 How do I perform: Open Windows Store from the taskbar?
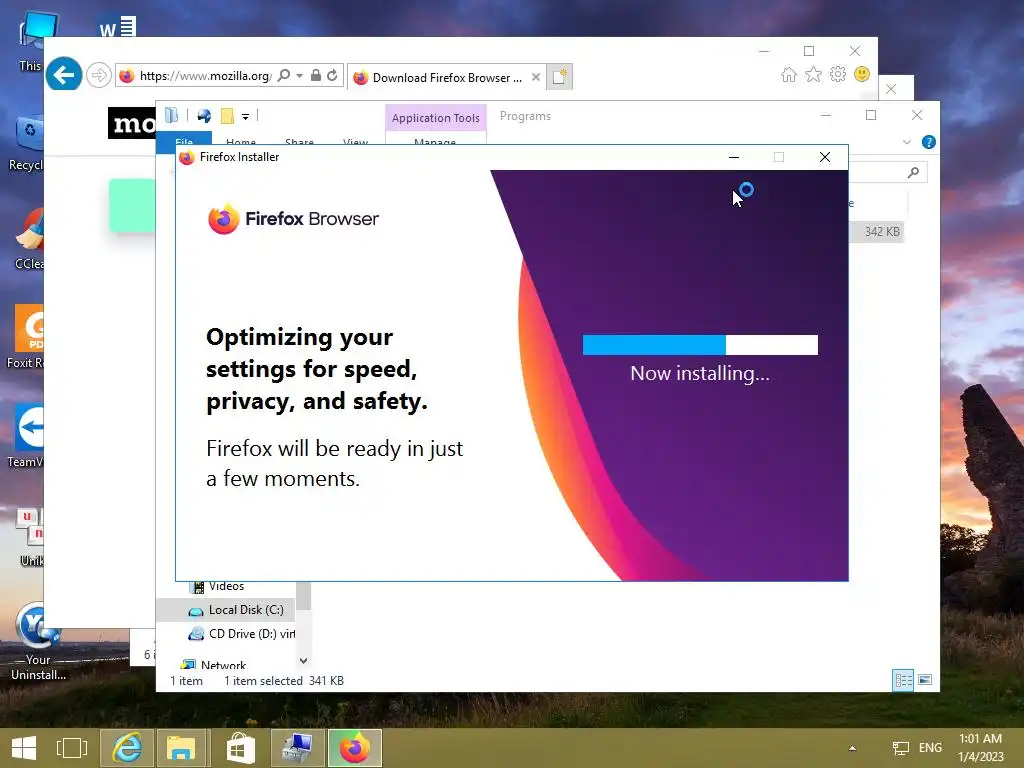point(240,748)
